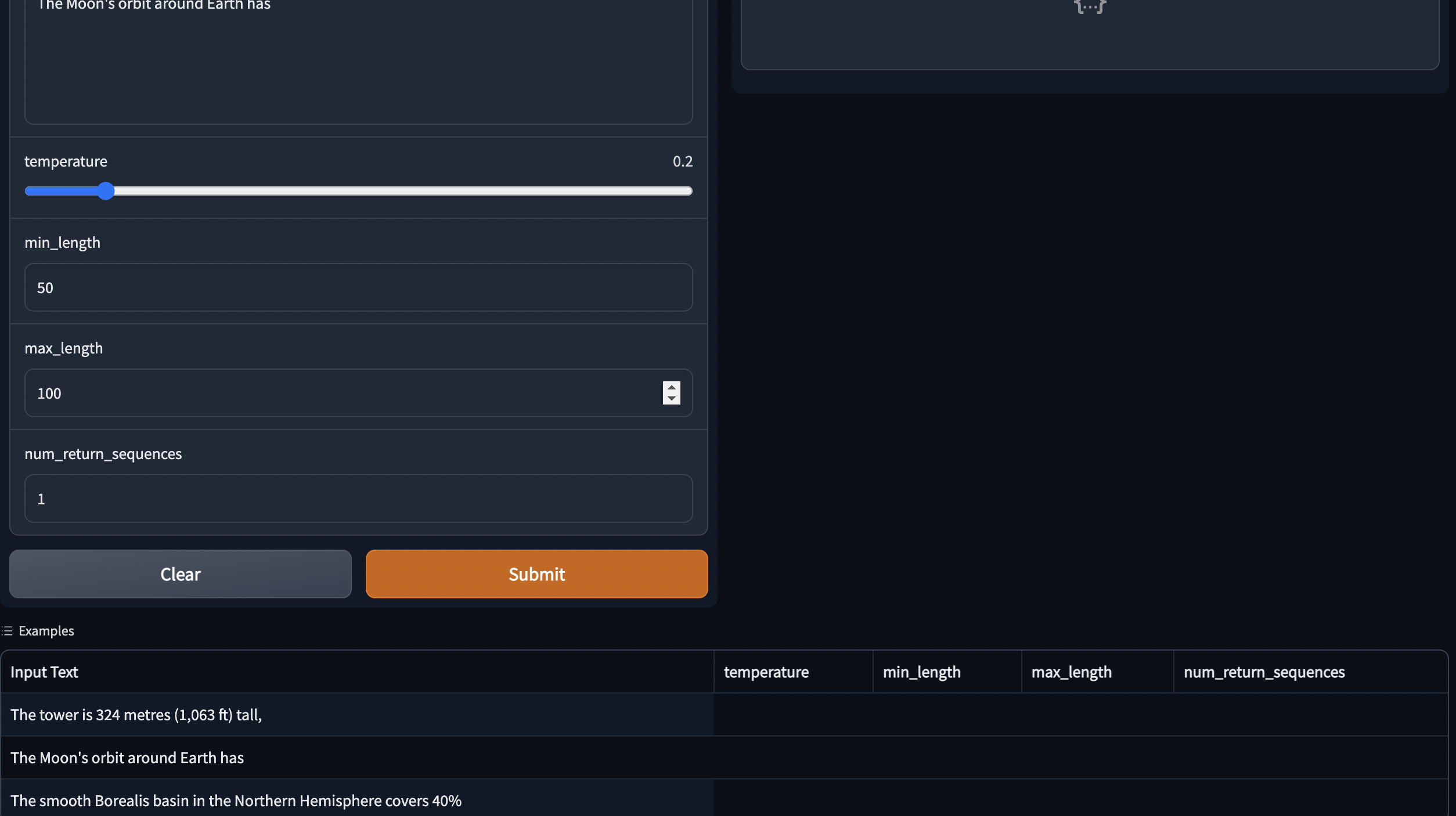Viewport: 1456px width, 816px height.
Task: Click the down arrow on max_length stepper
Action: (671, 399)
